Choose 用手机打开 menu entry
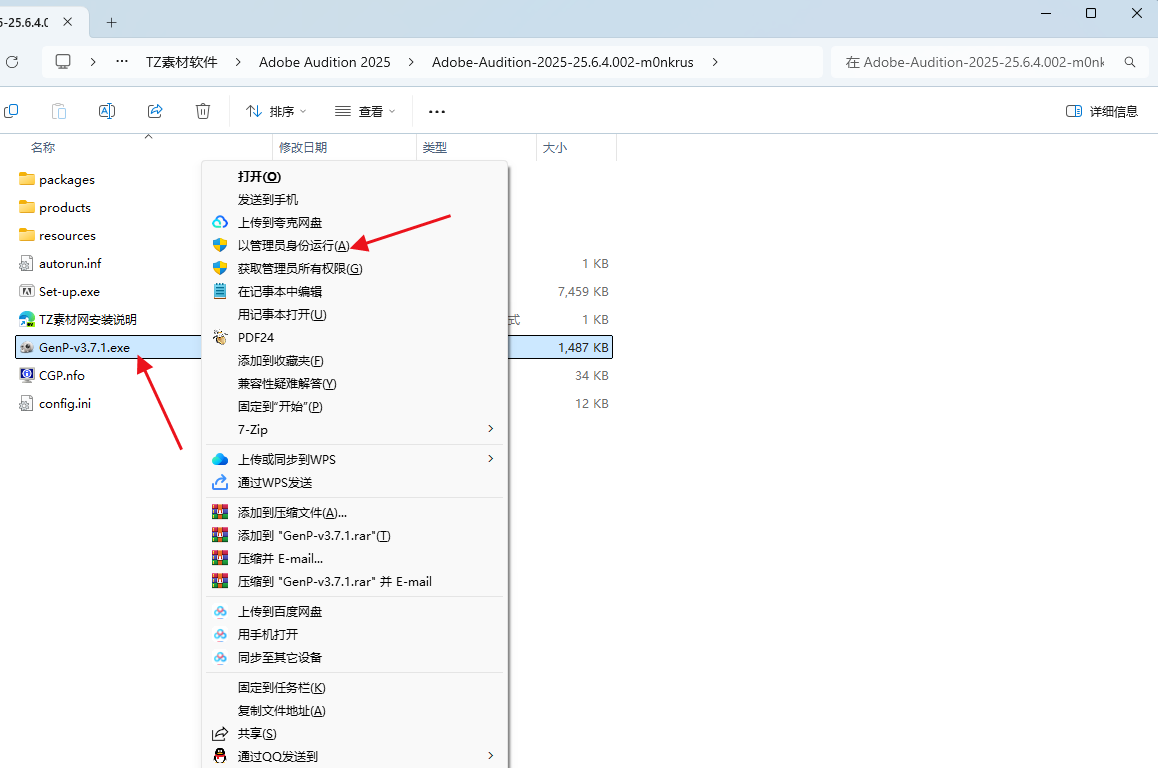Screen dimensions: 1158x768 coord(355,634)
